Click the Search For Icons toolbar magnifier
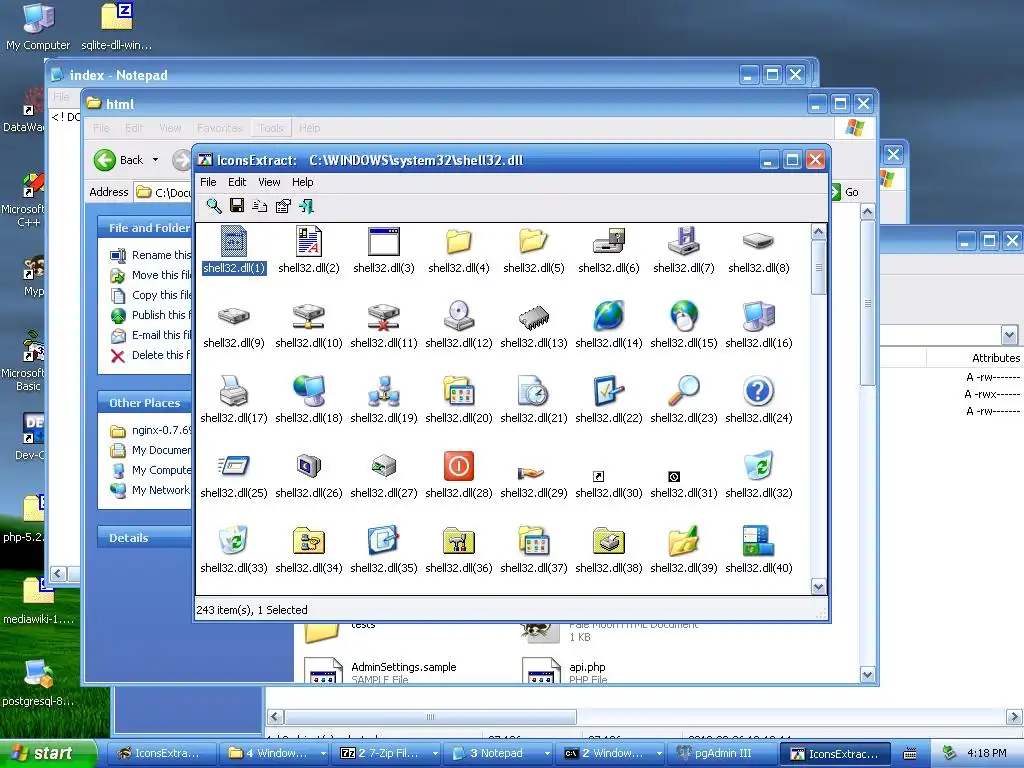The height and width of the screenshot is (768, 1024). pyautogui.click(x=214, y=206)
